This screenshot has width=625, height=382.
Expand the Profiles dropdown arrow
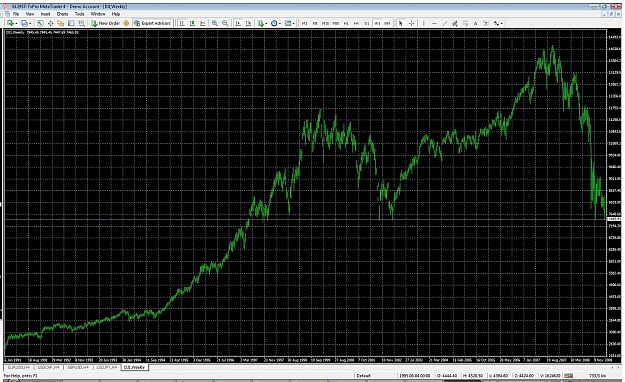(x=30, y=23)
